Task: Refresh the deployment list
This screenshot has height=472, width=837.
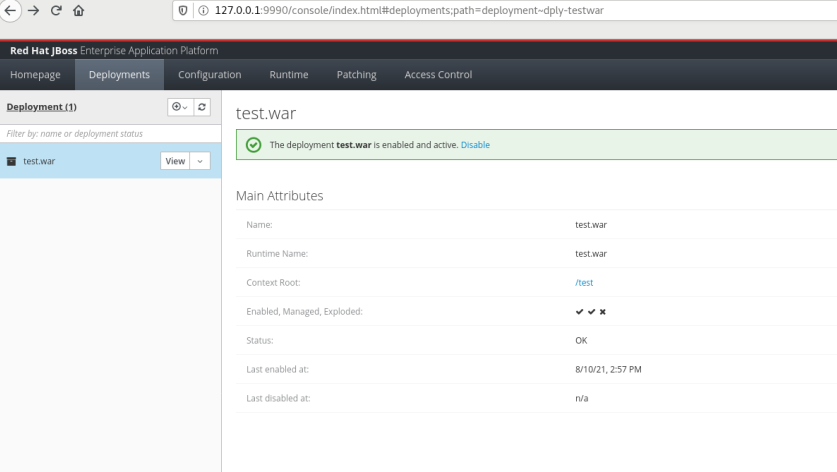Action: pos(202,107)
